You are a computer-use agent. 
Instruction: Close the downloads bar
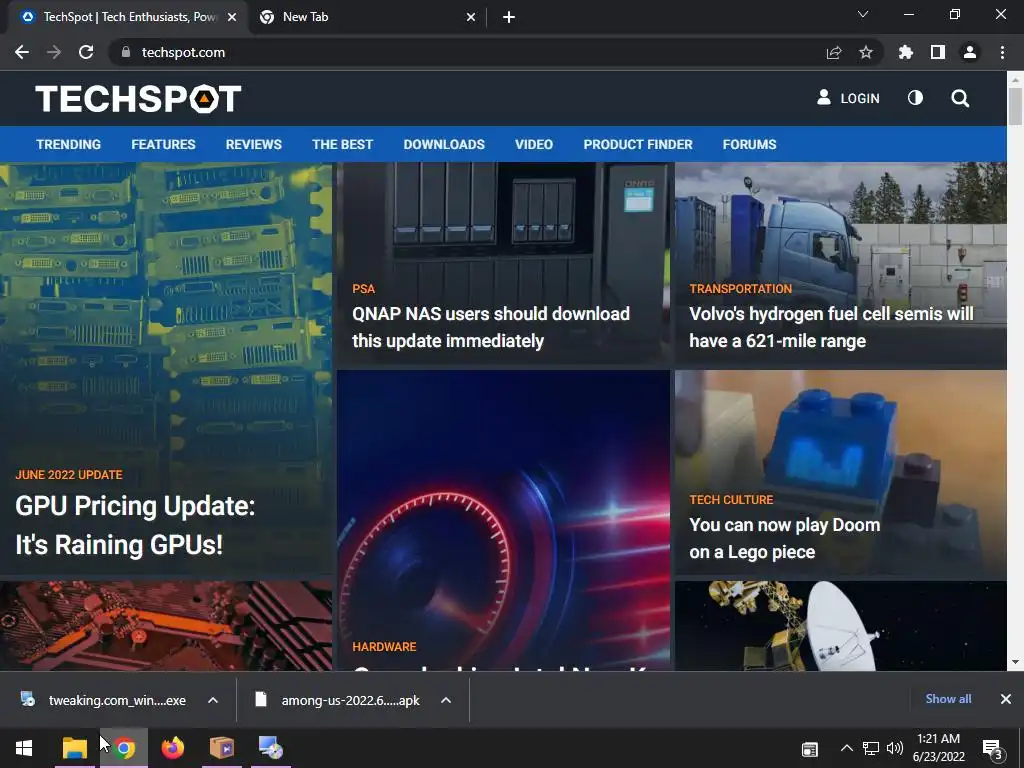coord(1006,699)
